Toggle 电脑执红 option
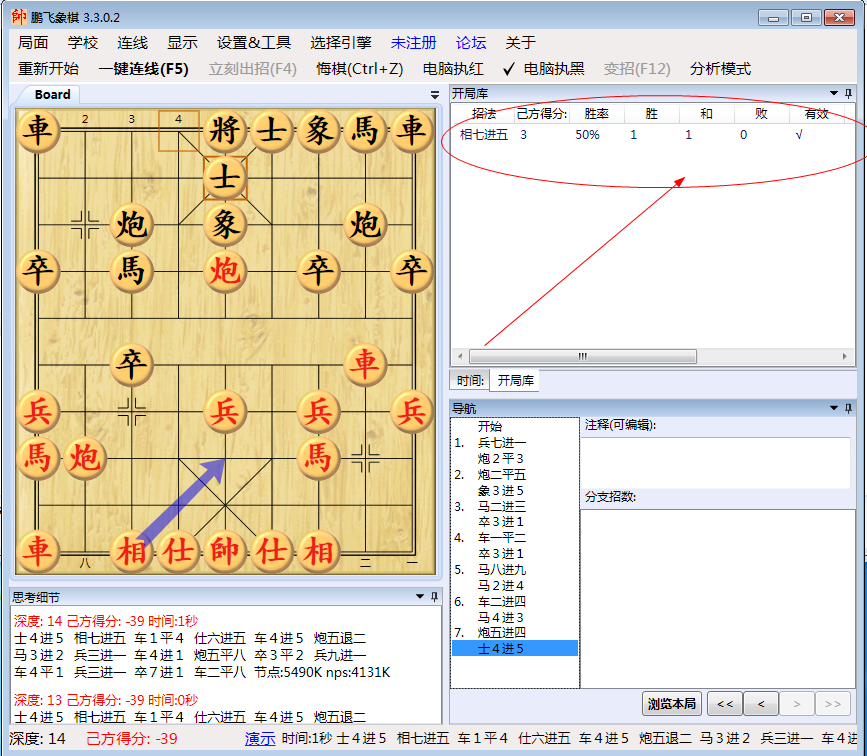Screen dimensions: 867x756 click(453, 69)
